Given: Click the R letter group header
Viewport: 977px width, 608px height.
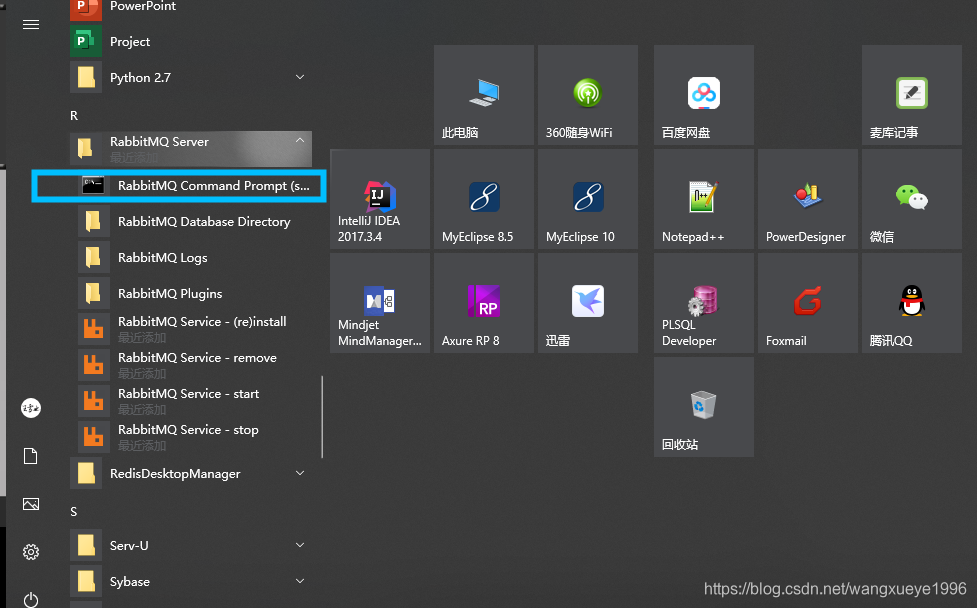Looking at the screenshot, I should click(74, 116).
